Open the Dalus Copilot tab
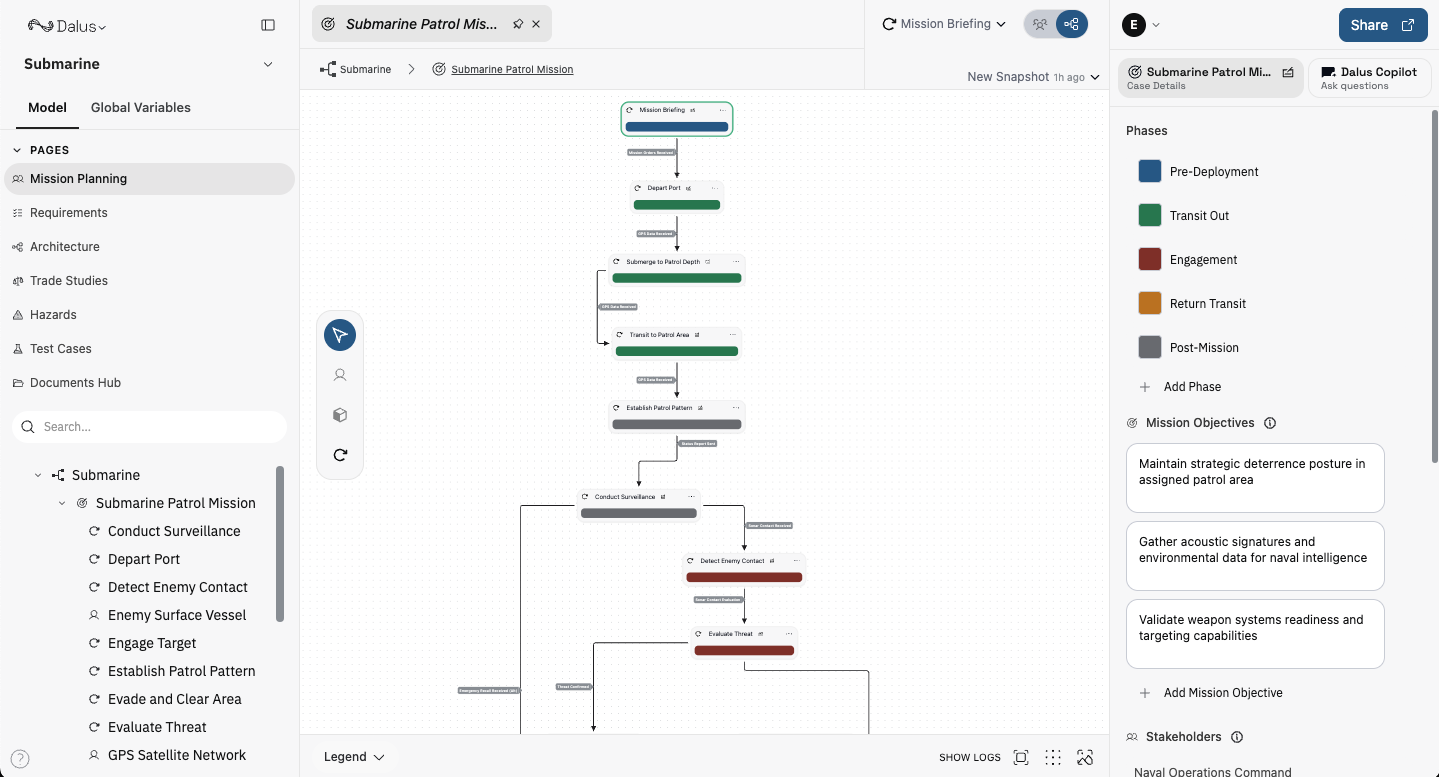1439x777 pixels. pyautogui.click(x=1369, y=77)
